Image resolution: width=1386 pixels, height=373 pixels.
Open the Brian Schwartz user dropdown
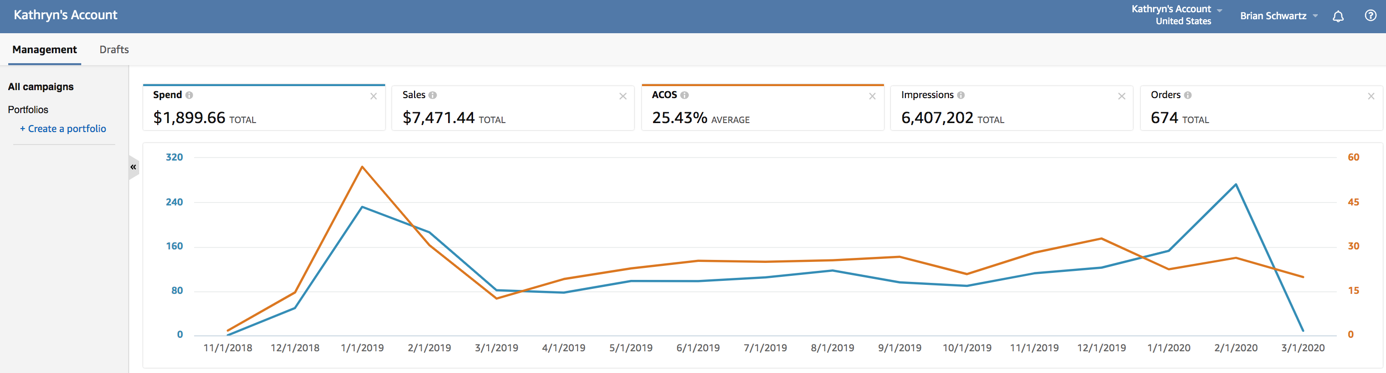coord(1279,16)
